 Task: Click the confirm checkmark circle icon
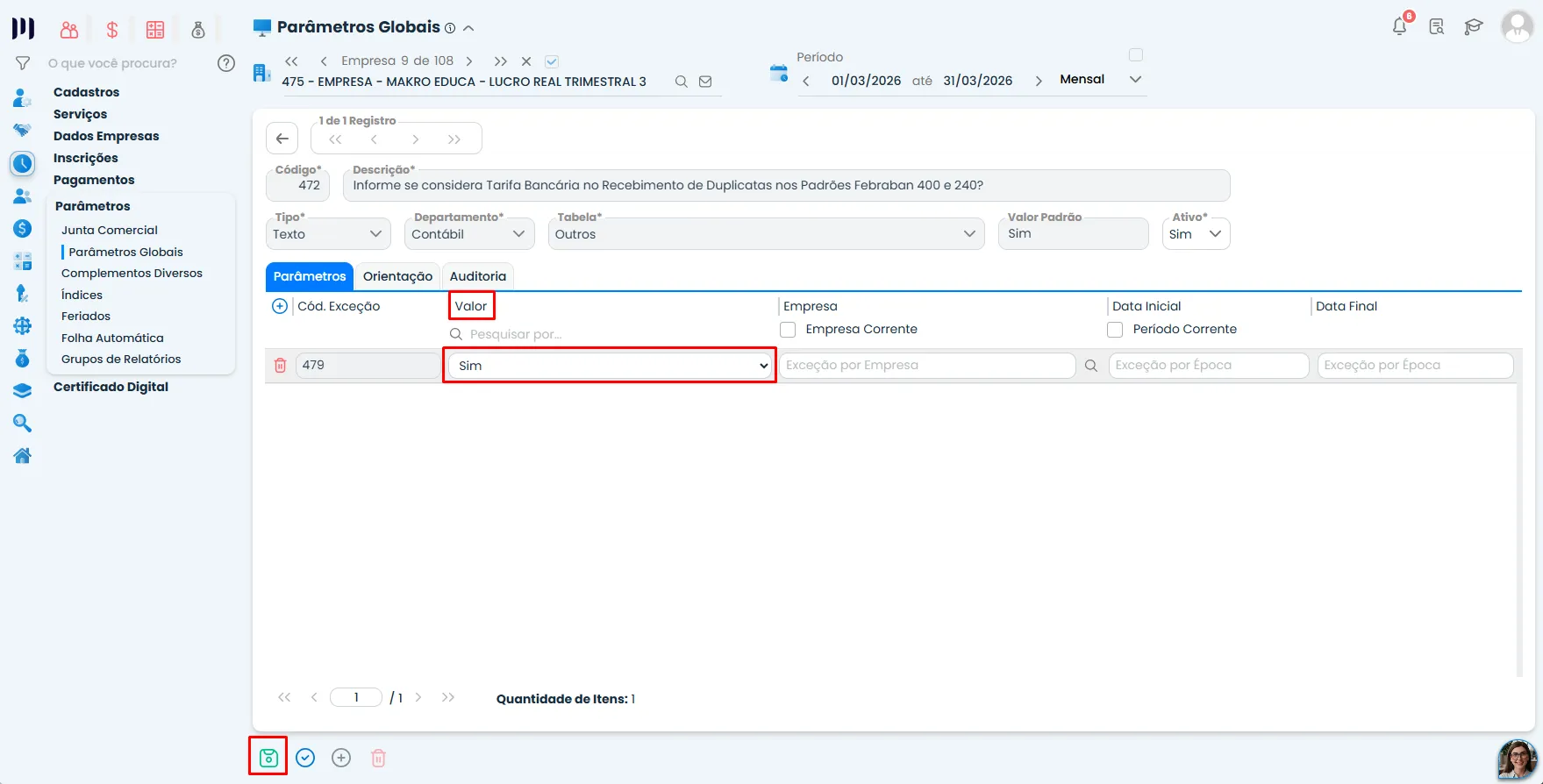point(305,758)
